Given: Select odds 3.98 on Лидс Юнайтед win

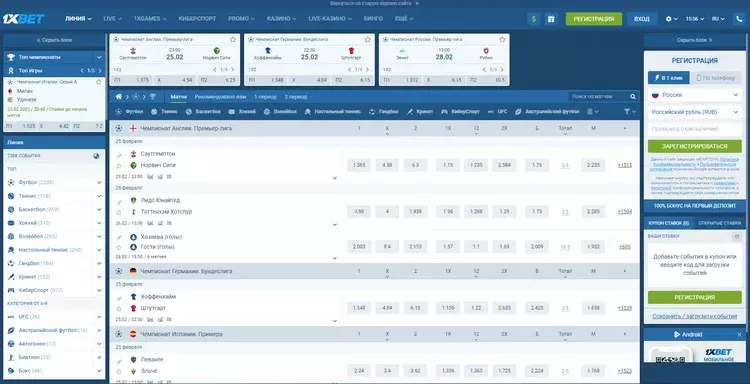Looking at the screenshot, I should tap(359, 212).
